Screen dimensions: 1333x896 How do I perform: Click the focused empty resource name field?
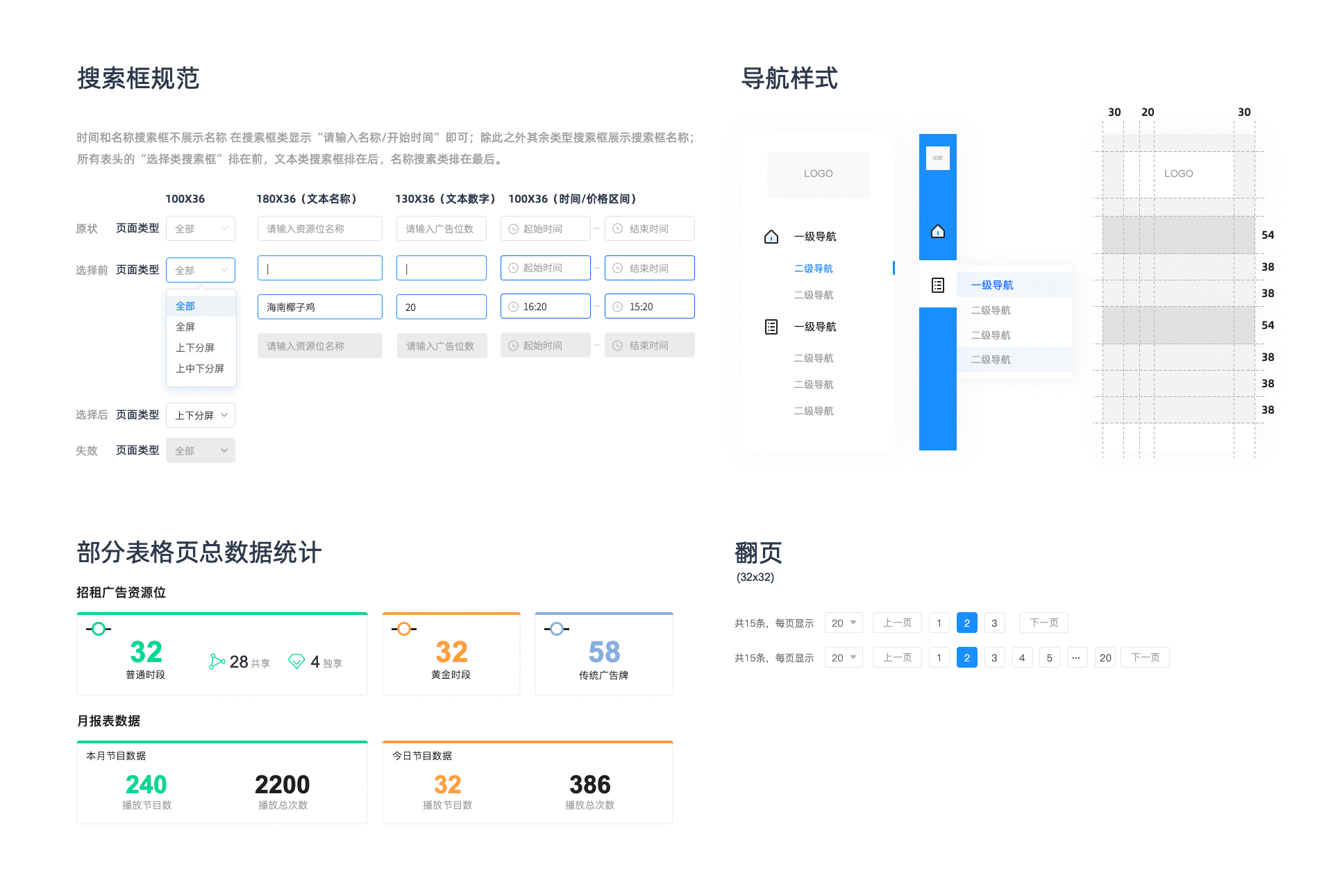pos(320,268)
